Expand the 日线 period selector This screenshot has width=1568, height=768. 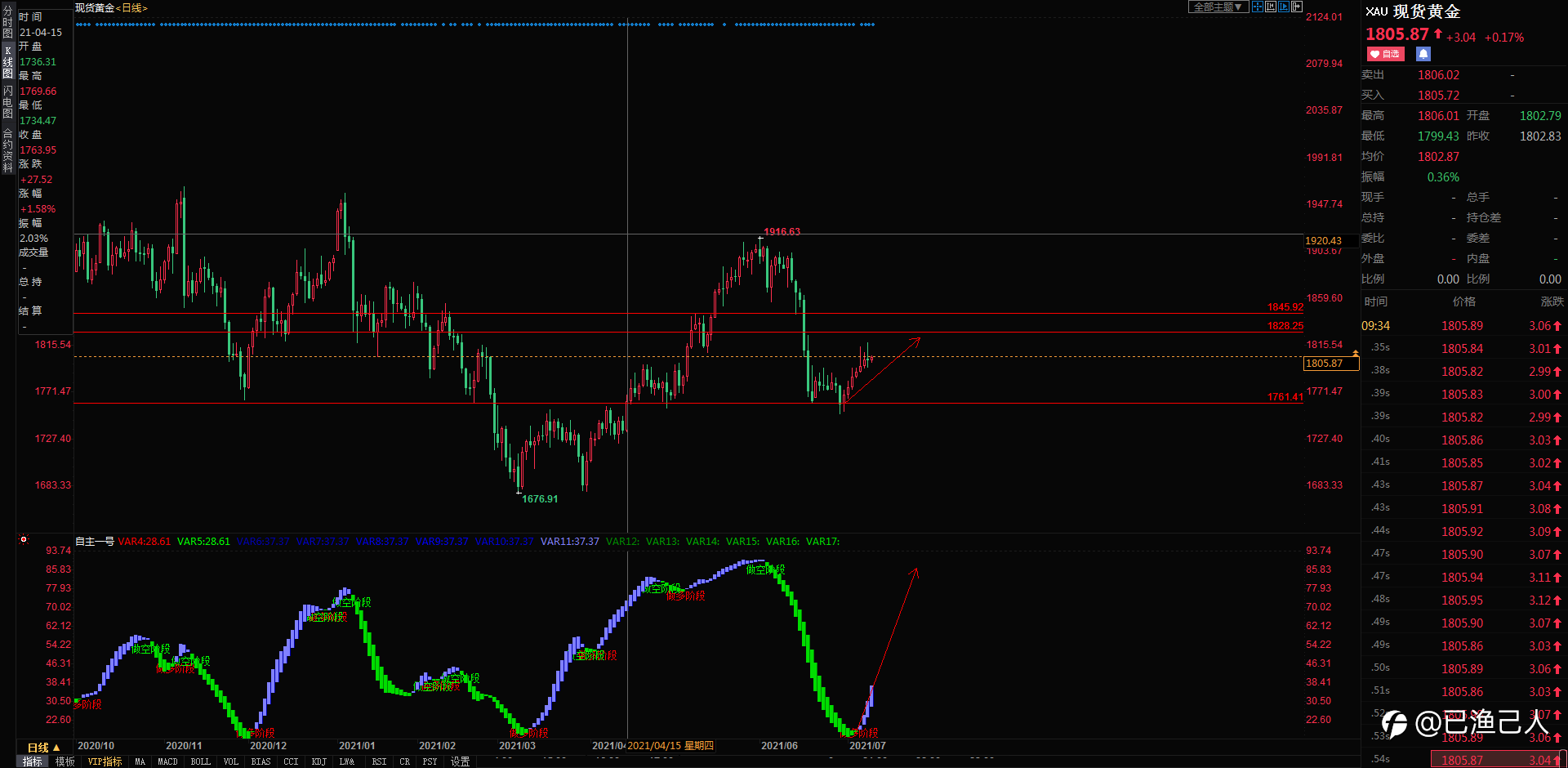(43, 748)
